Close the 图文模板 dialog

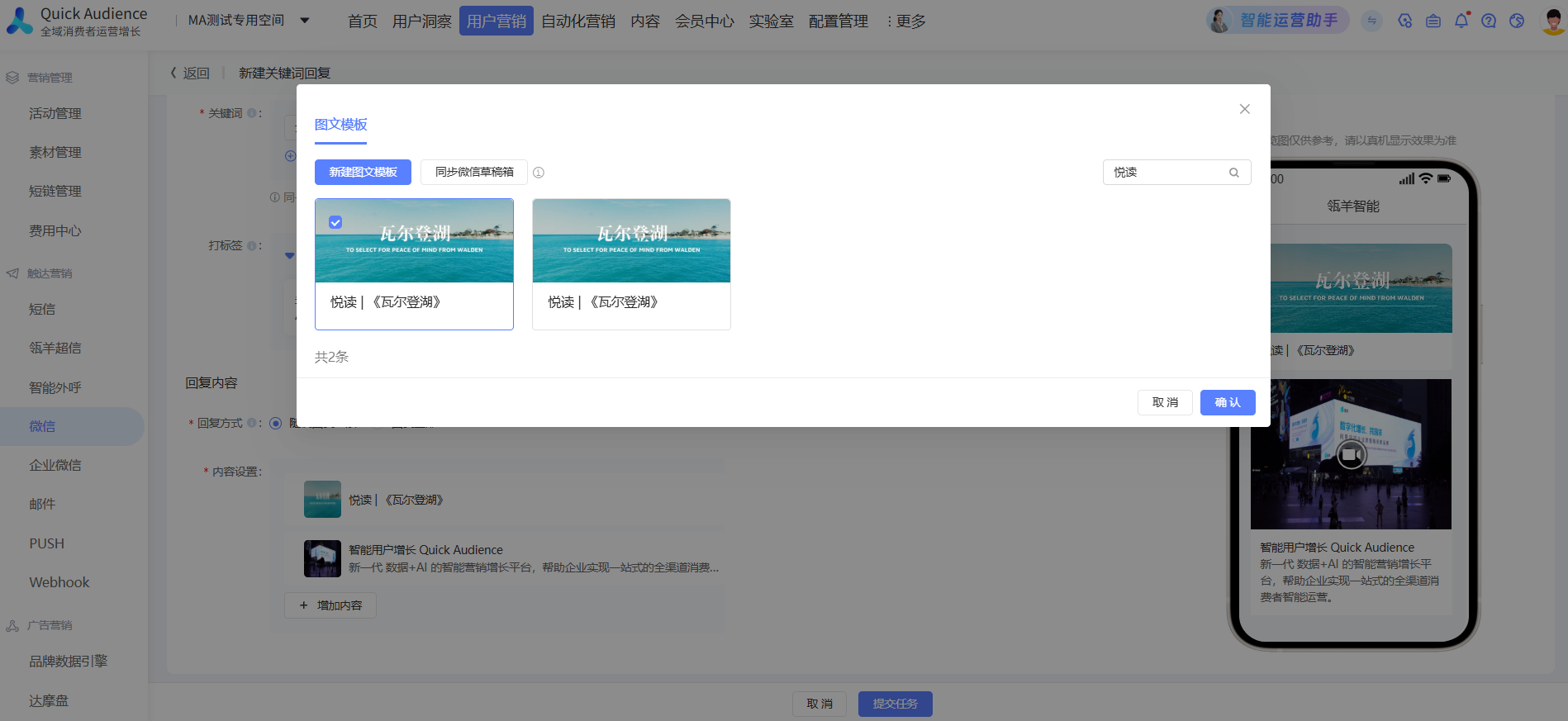(x=1244, y=109)
